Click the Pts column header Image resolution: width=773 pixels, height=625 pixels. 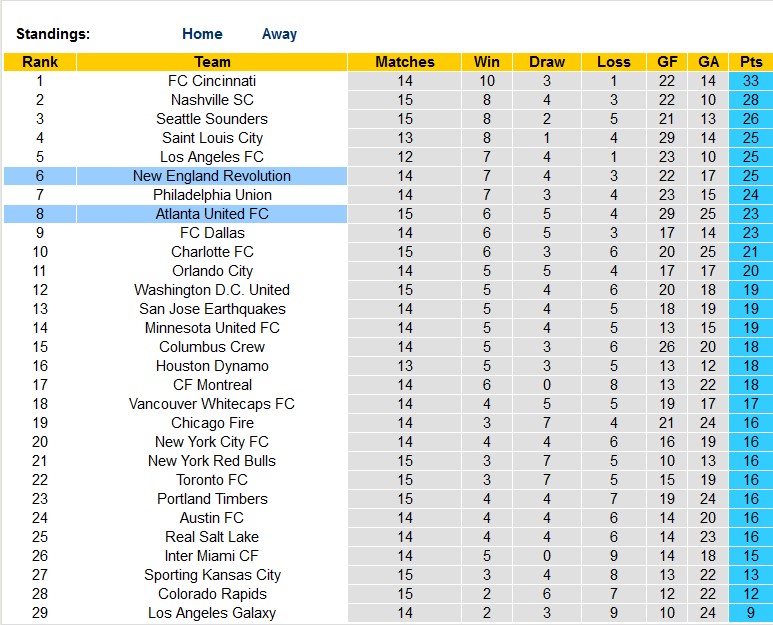(x=751, y=62)
